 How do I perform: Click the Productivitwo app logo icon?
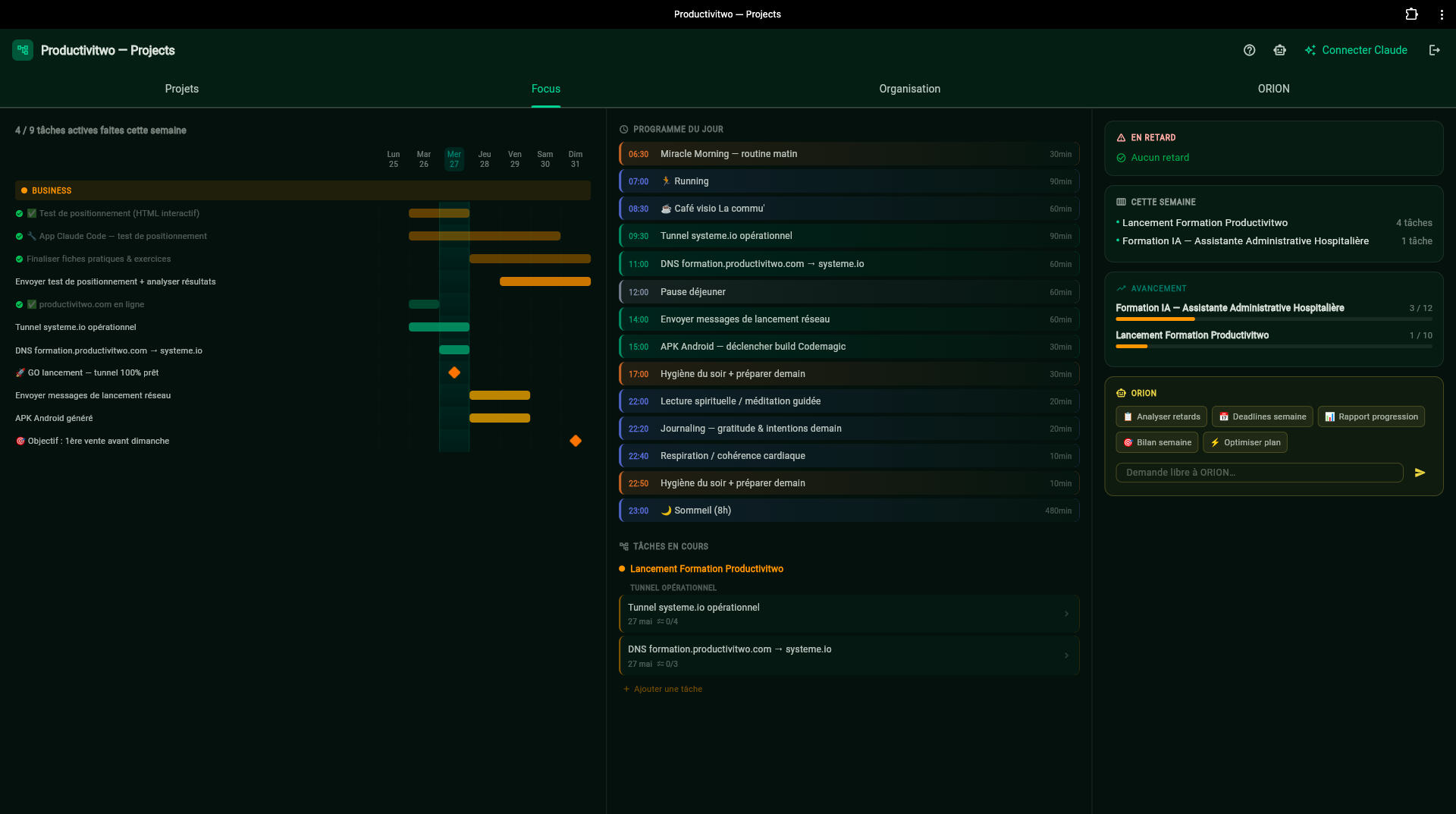23,50
